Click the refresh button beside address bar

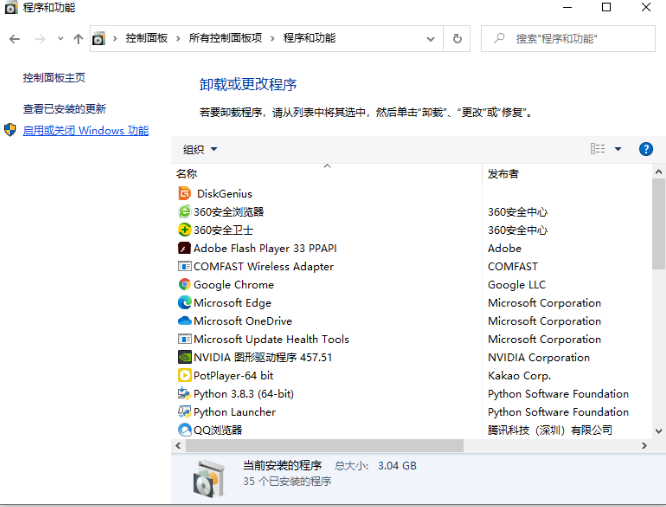[457, 38]
